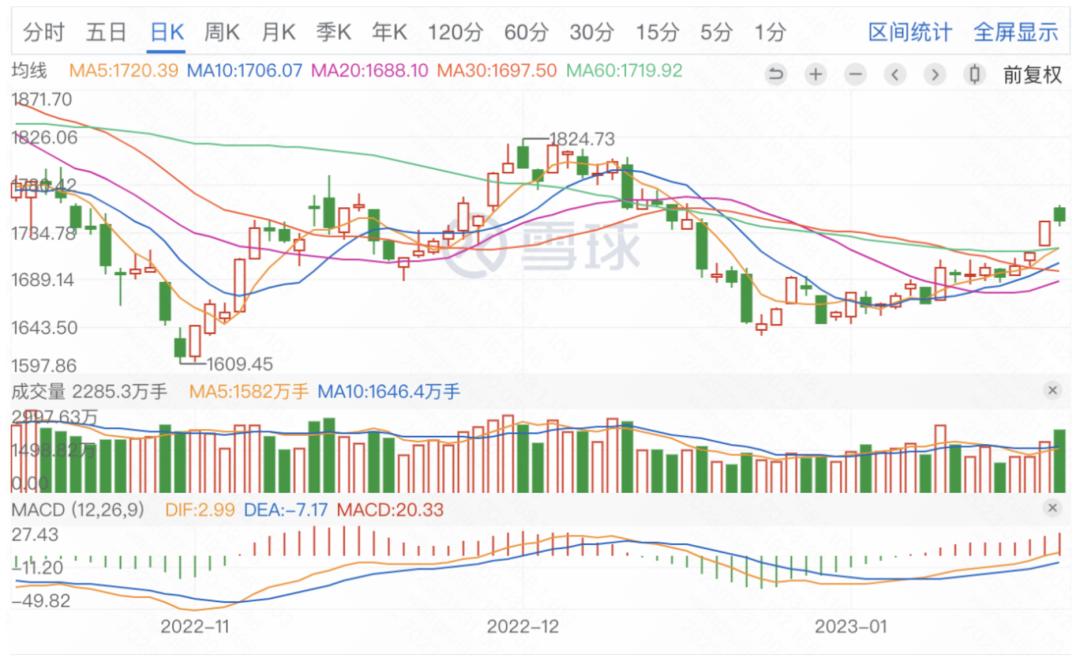Select the 月K monthly tab
The image size is (1080, 662).
pyautogui.click(x=278, y=32)
